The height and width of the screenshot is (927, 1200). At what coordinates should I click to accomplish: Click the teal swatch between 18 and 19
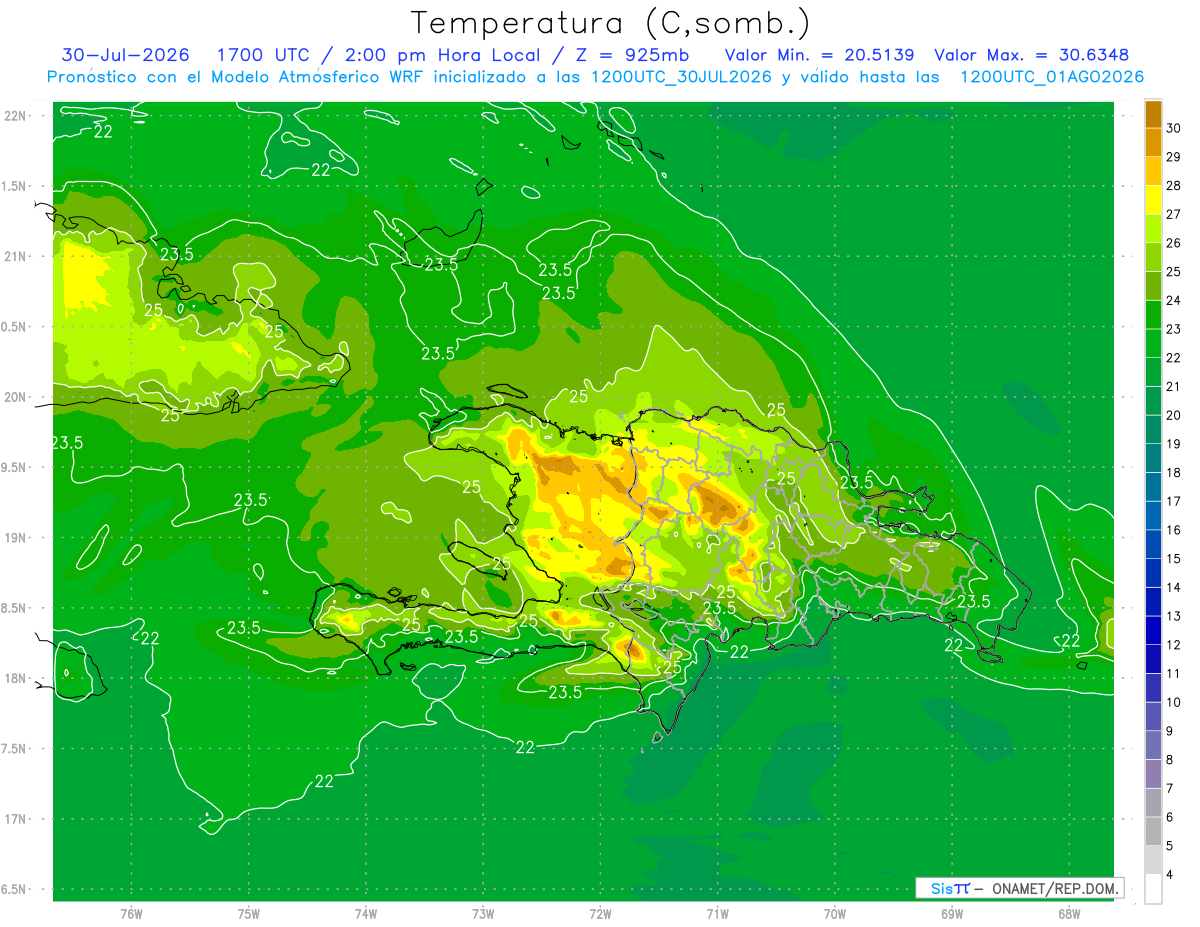[x=1153, y=458]
